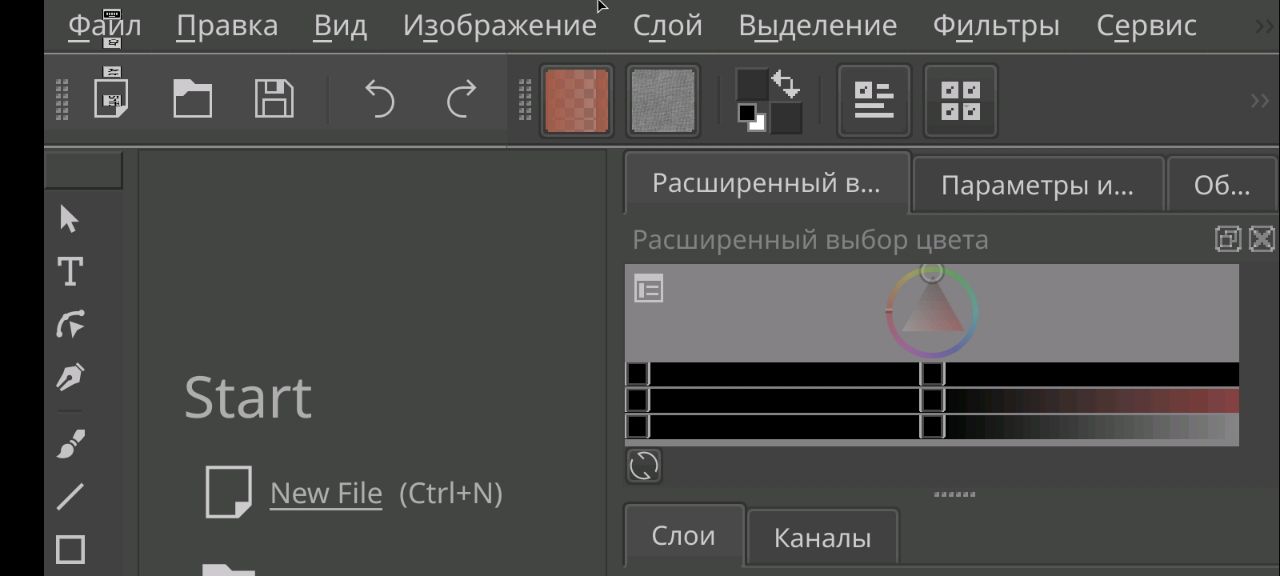Open the Выделение menu
Image resolution: width=1280 pixels, height=576 pixels.
[x=817, y=25]
